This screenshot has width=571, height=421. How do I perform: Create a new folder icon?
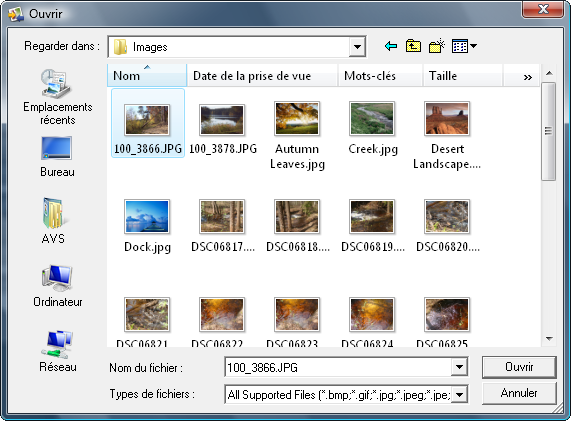(x=437, y=46)
